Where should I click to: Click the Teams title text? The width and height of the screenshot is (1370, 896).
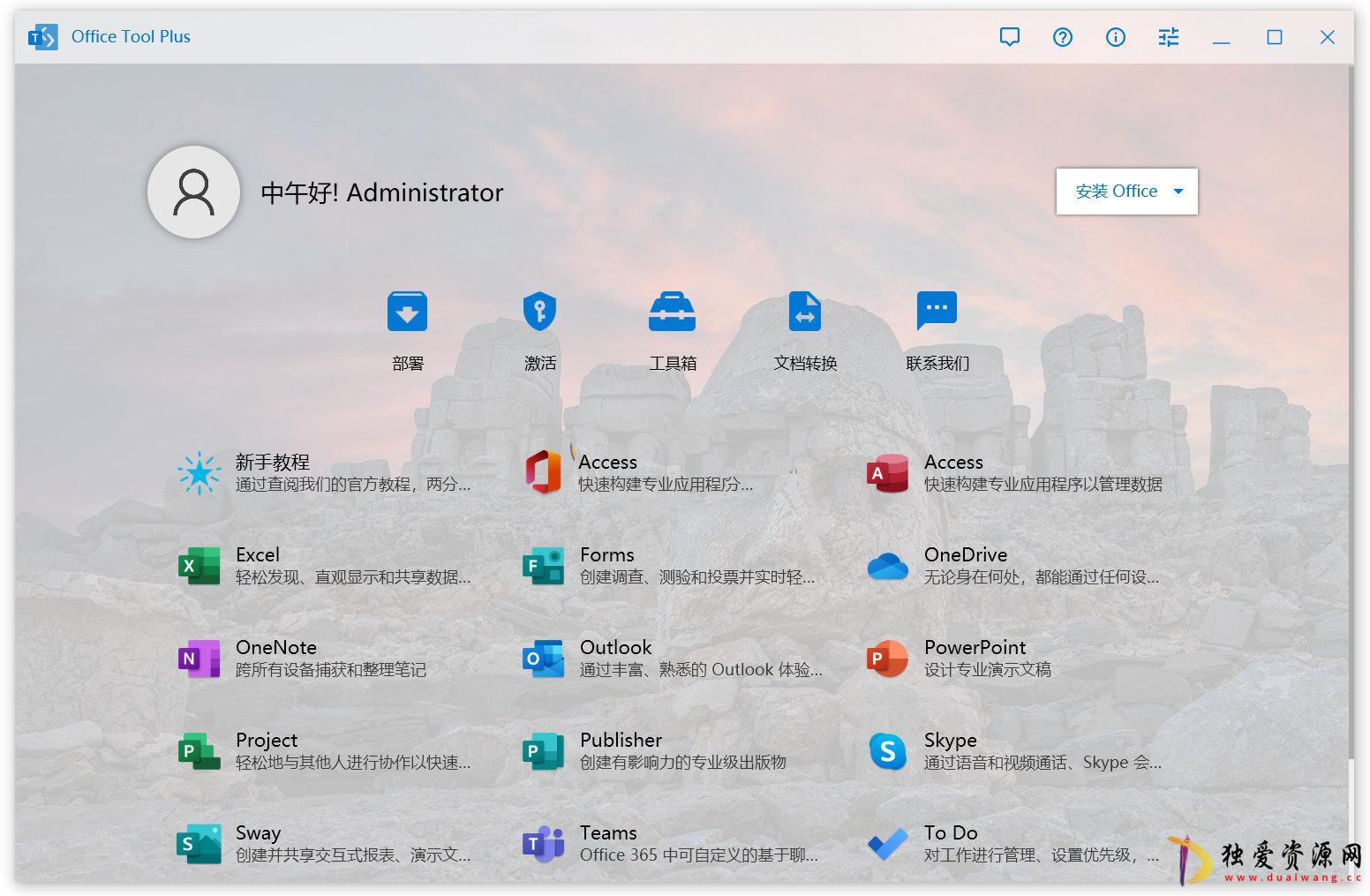(x=608, y=832)
